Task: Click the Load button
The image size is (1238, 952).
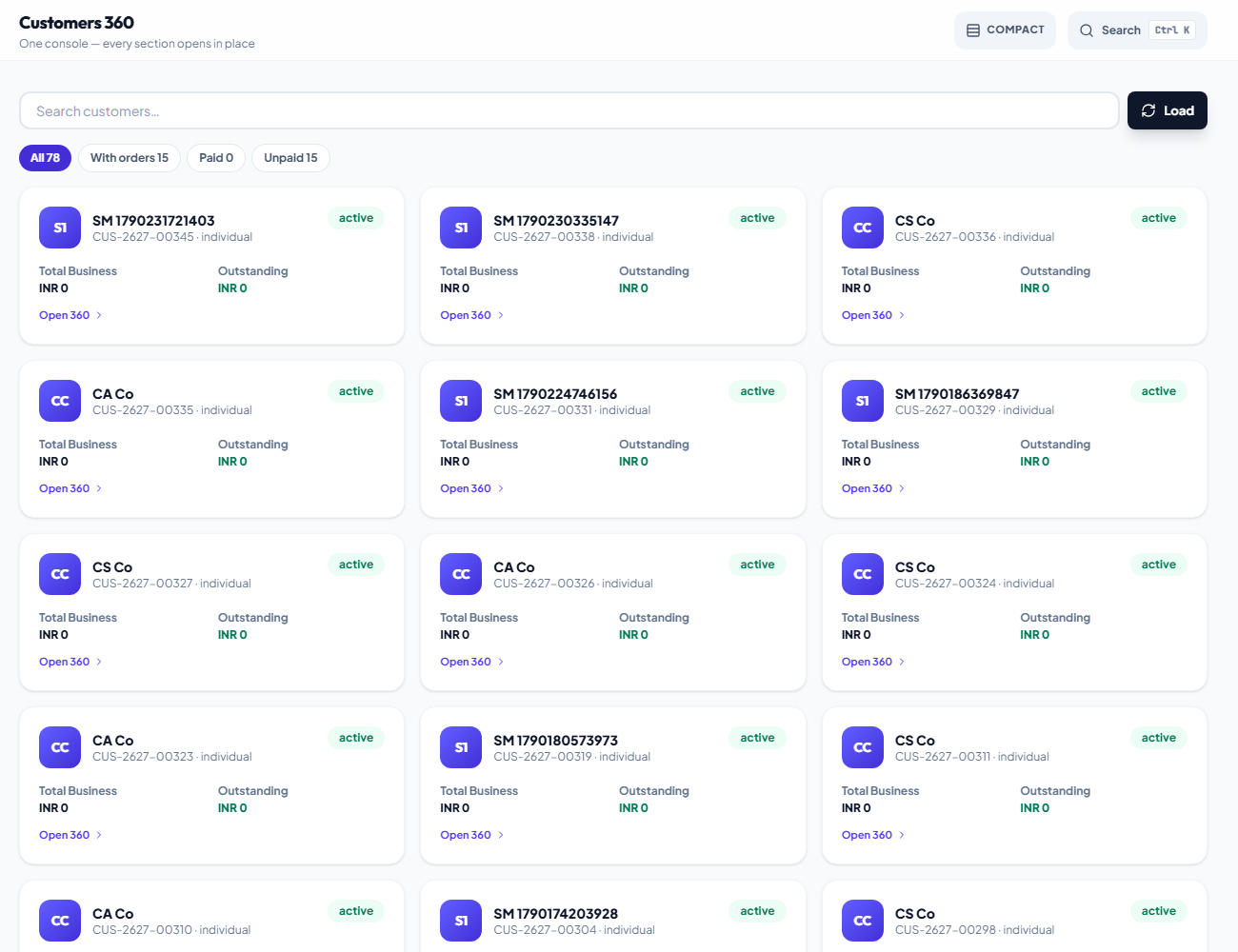Action: click(x=1168, y=110)
